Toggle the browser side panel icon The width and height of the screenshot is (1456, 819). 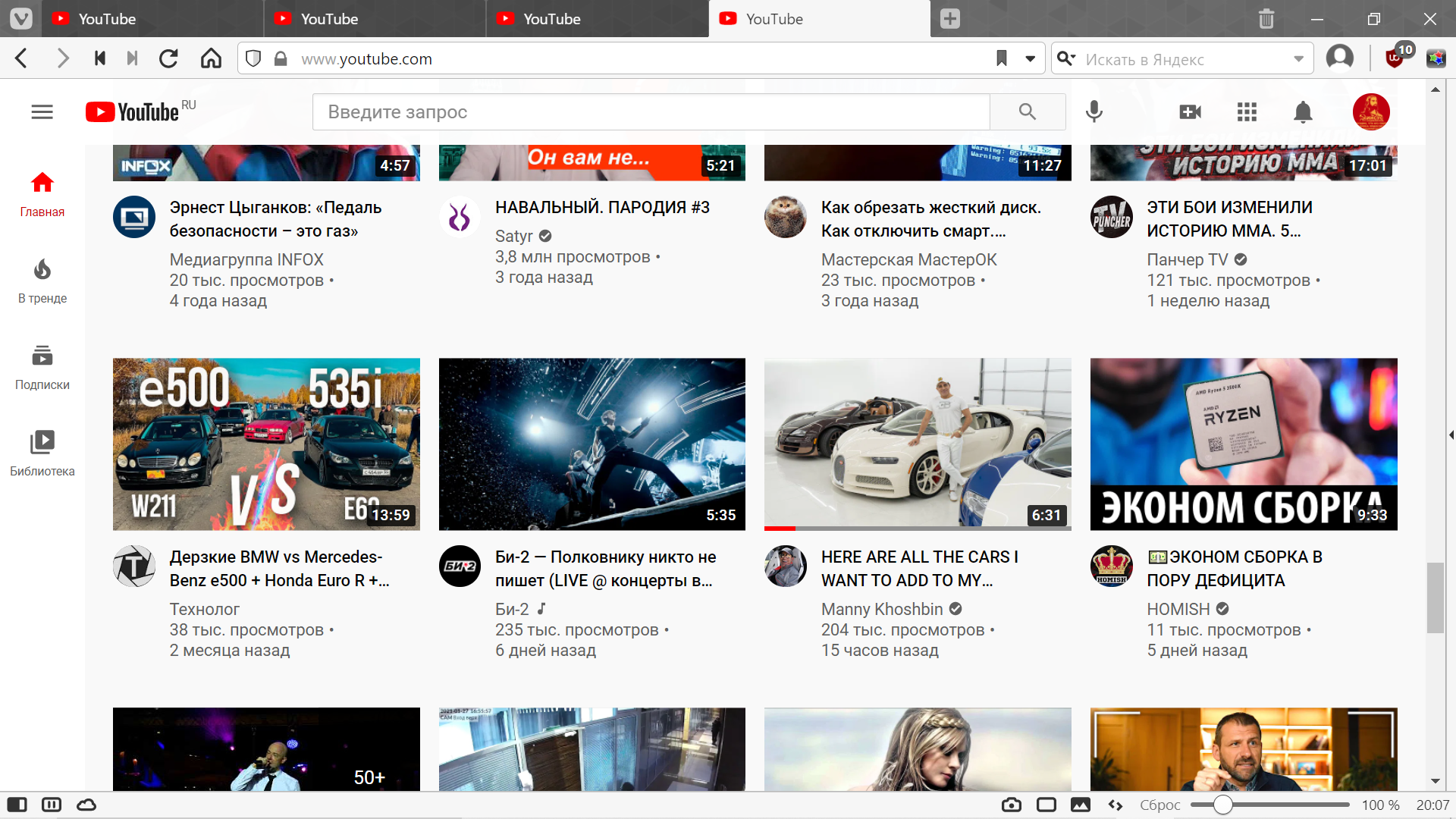(17, 805)
